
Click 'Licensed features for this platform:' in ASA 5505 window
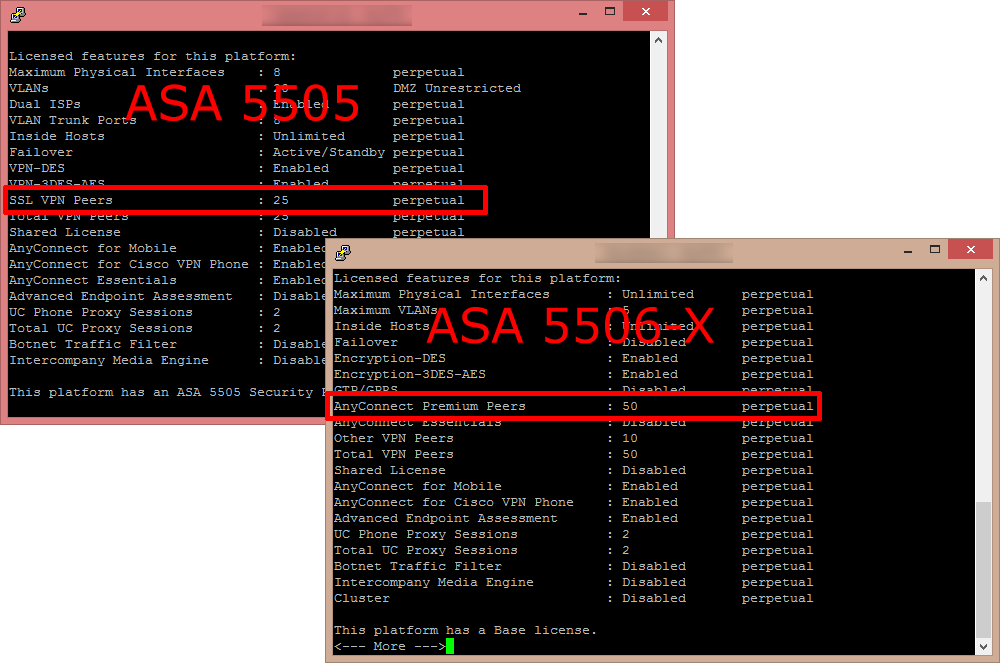pyautogui.click(x=152, y=57)
